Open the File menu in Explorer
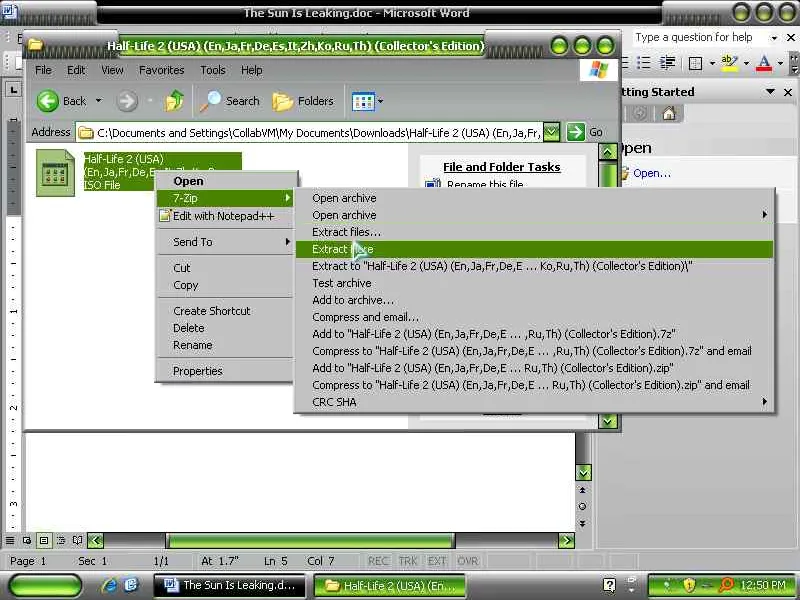The height and width of the screenshot is (600, 800). [x=43, y=70]
